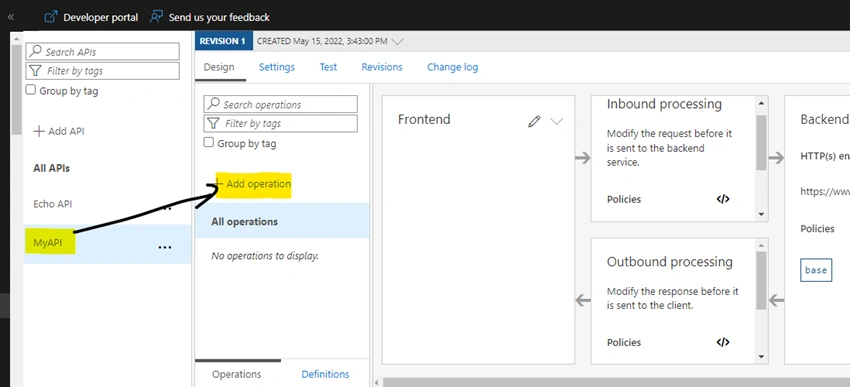The width and height of the screenshot is (850, 387).
Task: Select the Operations bottom tab
Action: [236, 374]
